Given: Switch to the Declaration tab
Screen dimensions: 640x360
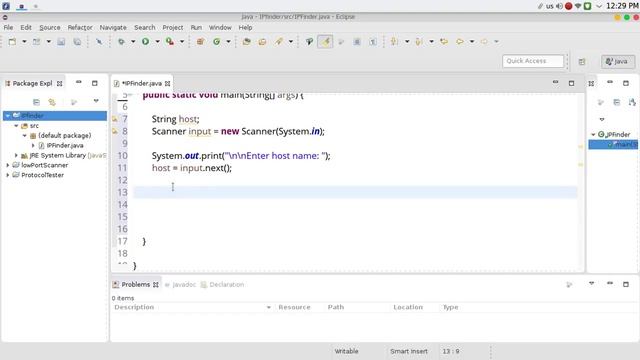Looking at the screenshot, I should click(x=222, y=285).
